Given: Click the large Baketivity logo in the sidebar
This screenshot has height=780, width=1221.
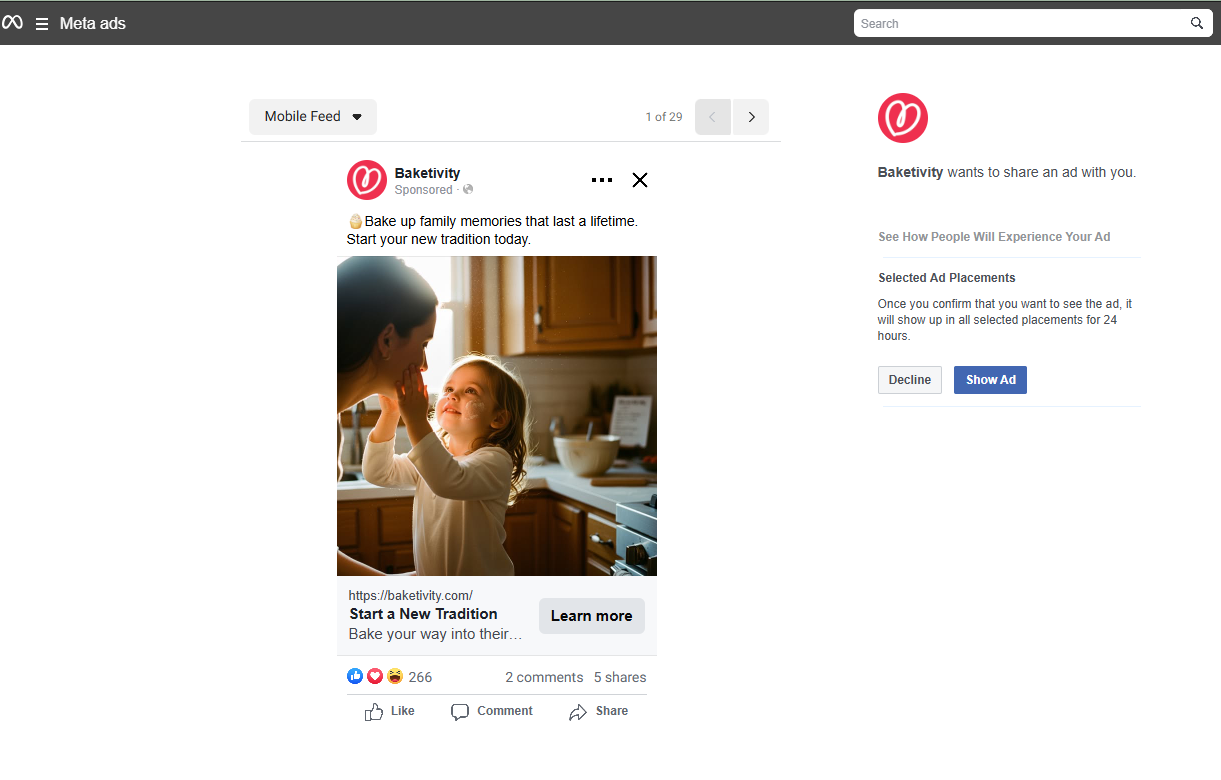Looking at the screenshot, I should pyautogui.click(x=903, y=118).
